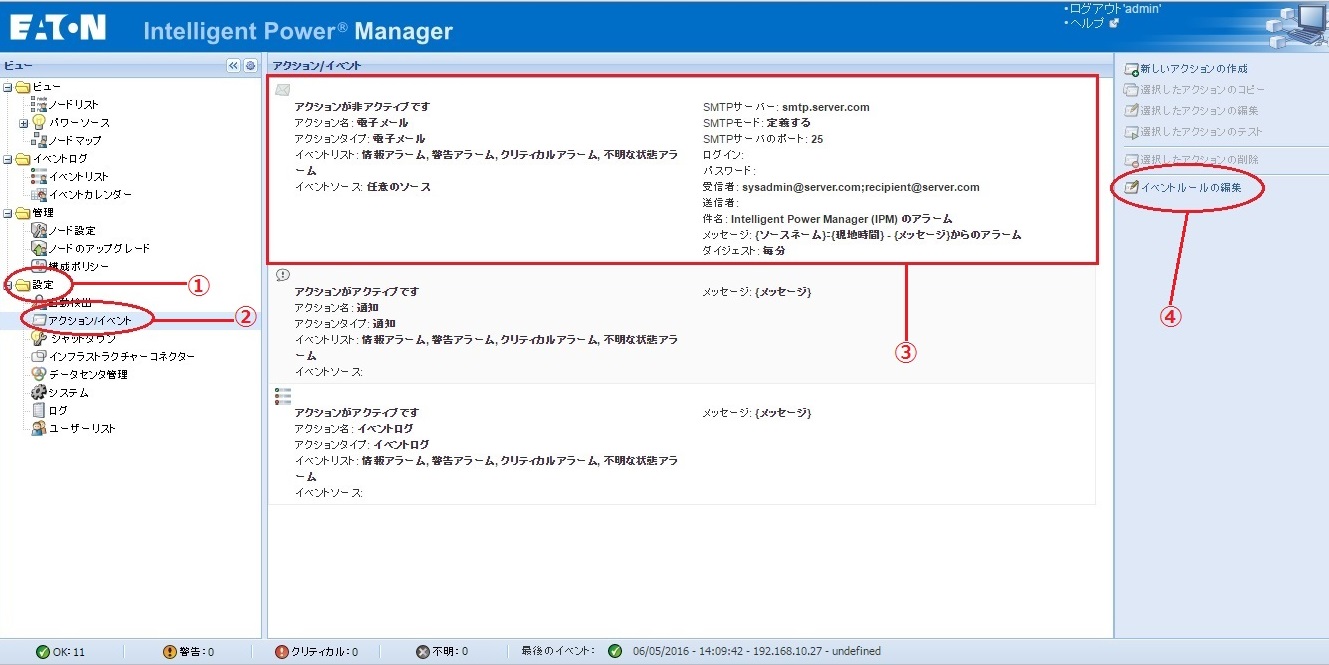Click the EATON logo

click(58, 27)
